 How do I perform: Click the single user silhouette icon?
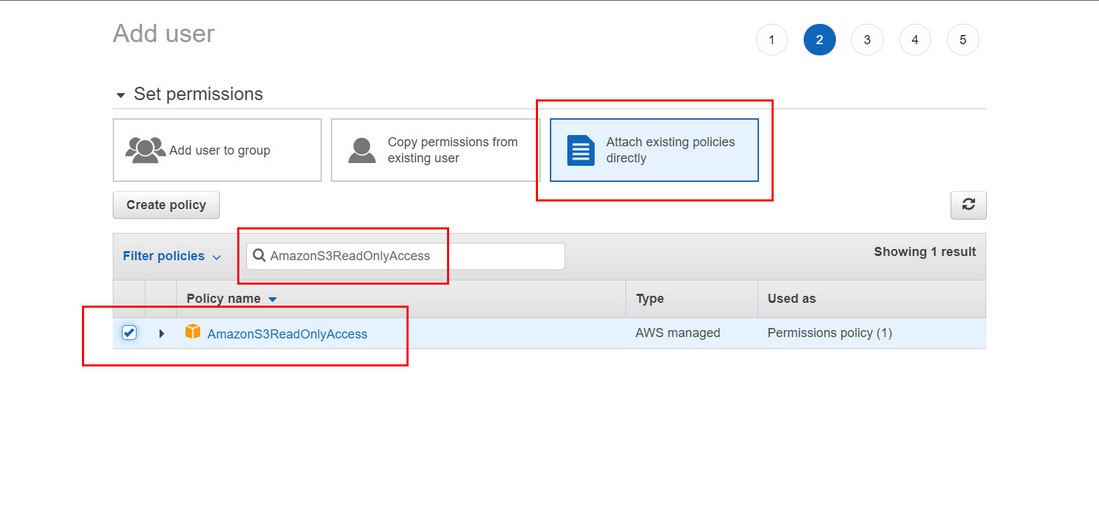tap(361, 150)
